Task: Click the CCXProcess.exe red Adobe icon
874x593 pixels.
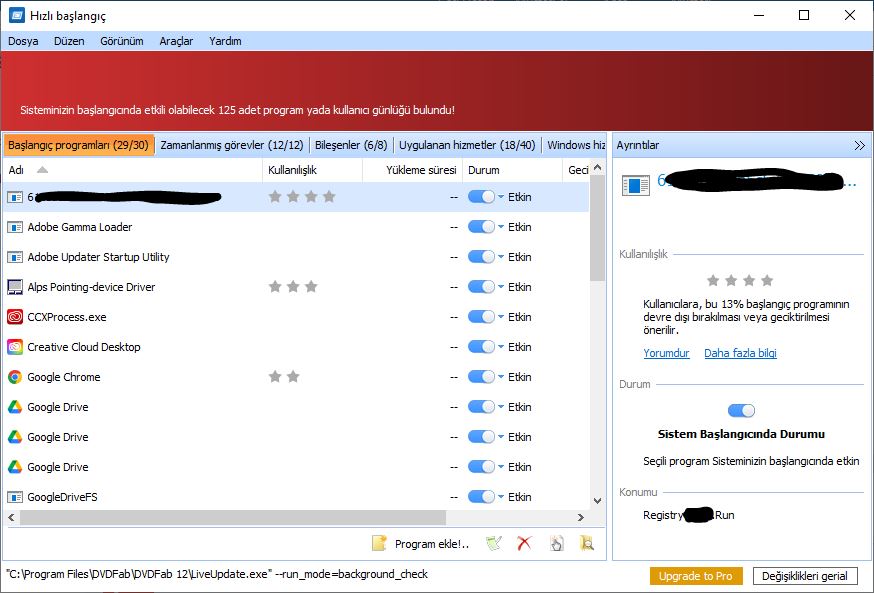Action: point(14,317)
